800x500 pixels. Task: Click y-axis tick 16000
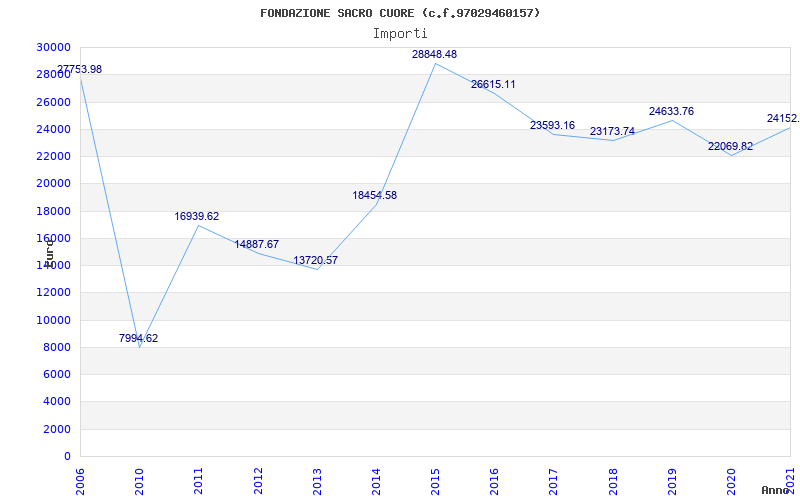pos(54,238)
